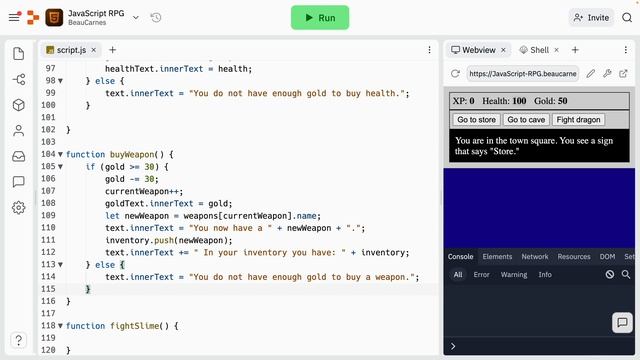The height and width of the screenshot is (360, 640).
Task: Click the 'inventory.push(newWeapon);' code line
Action: tap(169, 240)
